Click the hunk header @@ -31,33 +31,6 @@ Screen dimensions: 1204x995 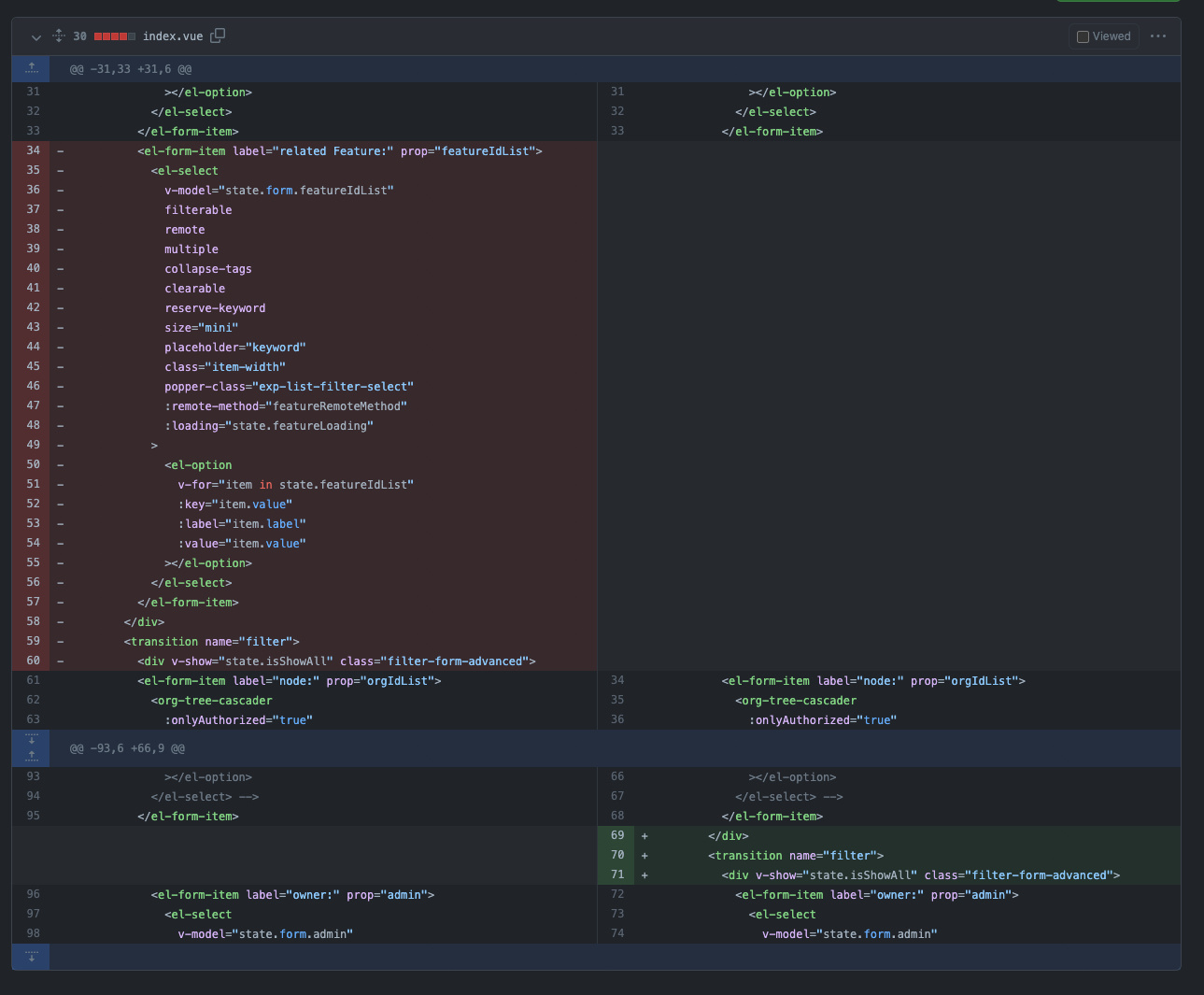point(131,69)
